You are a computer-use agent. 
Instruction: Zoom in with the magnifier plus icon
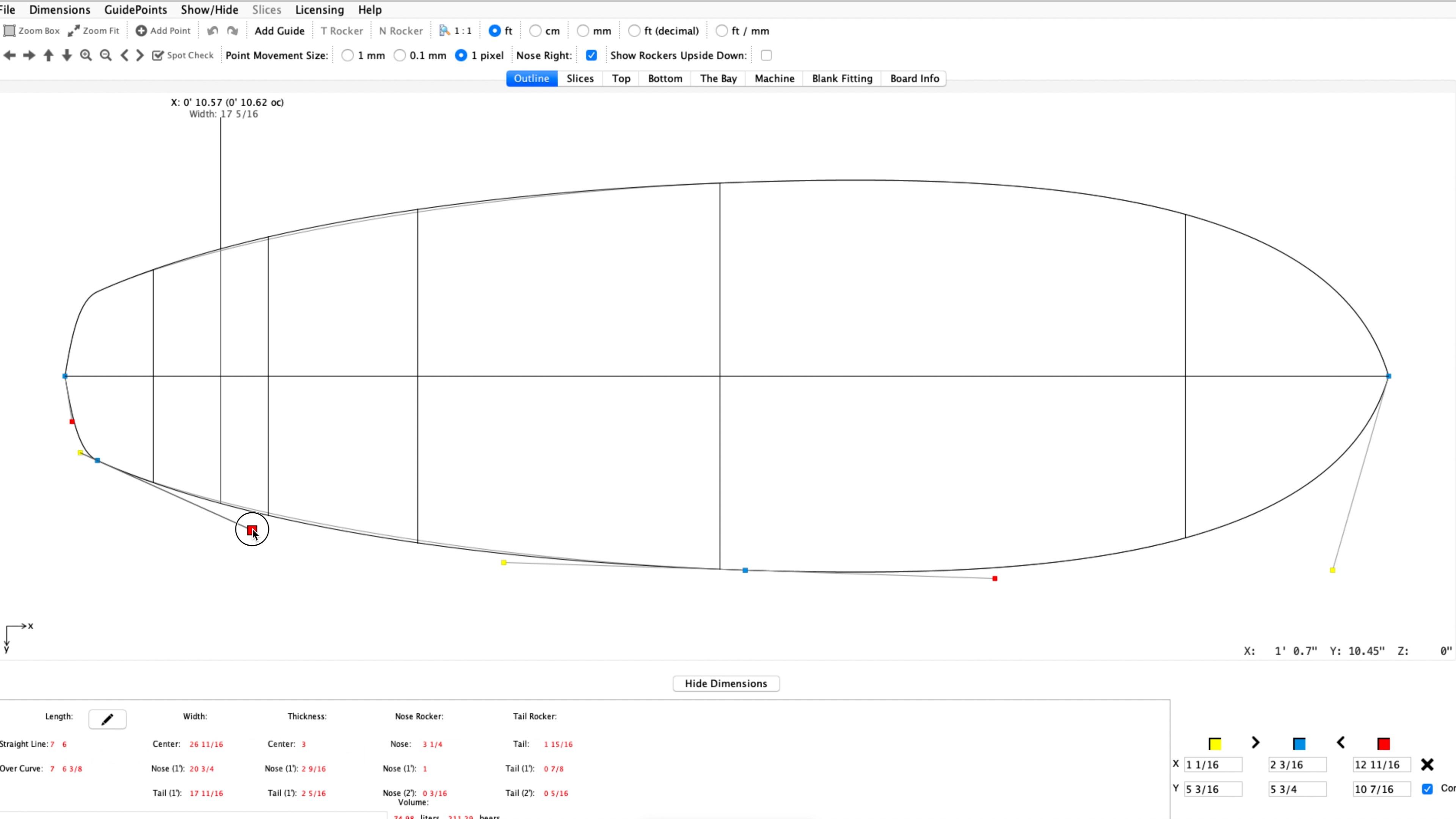click(x=86, y=55)
